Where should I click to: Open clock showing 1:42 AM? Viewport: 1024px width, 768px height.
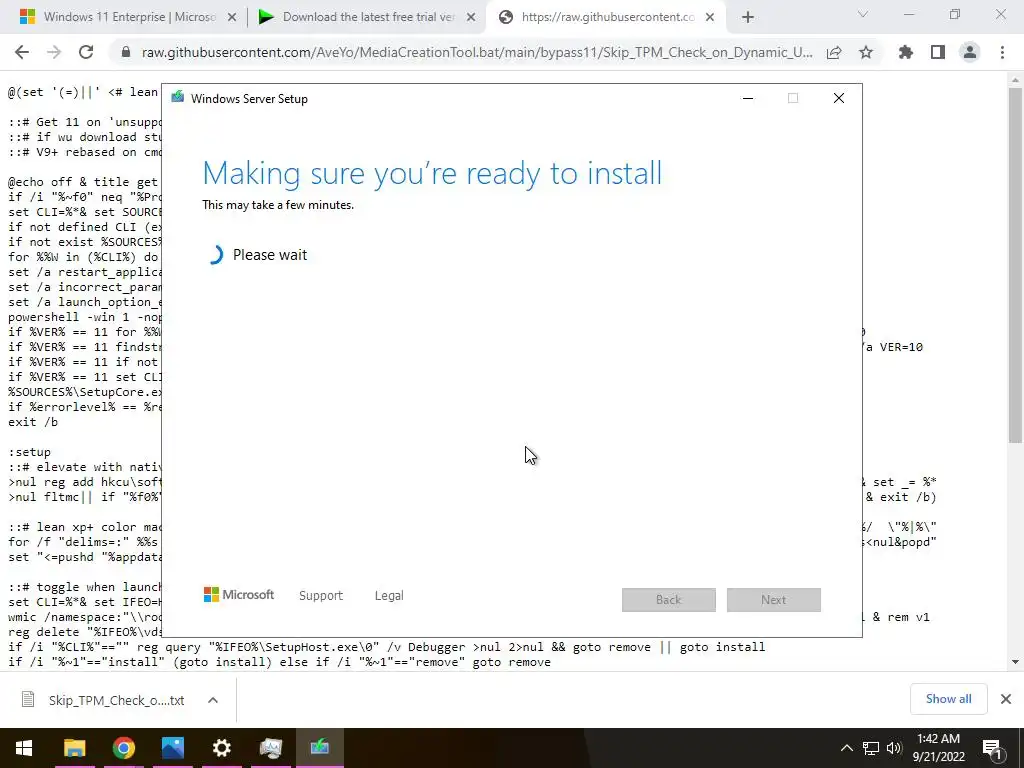[x=938, y=748]
